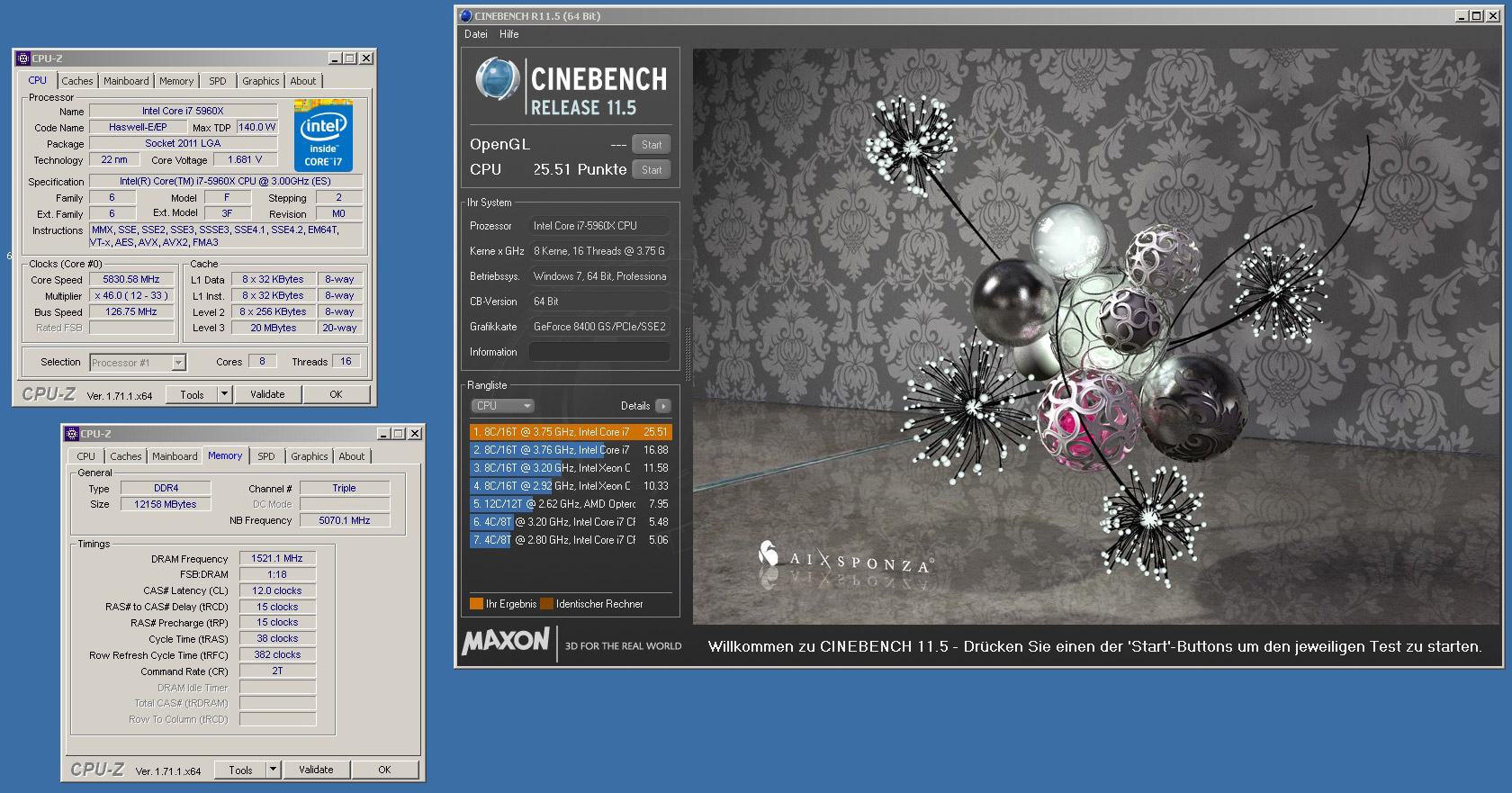Switch to CPU tab in the CPU-Z memory window
This screenshot has height=793, width=1512.
point(86,456)
